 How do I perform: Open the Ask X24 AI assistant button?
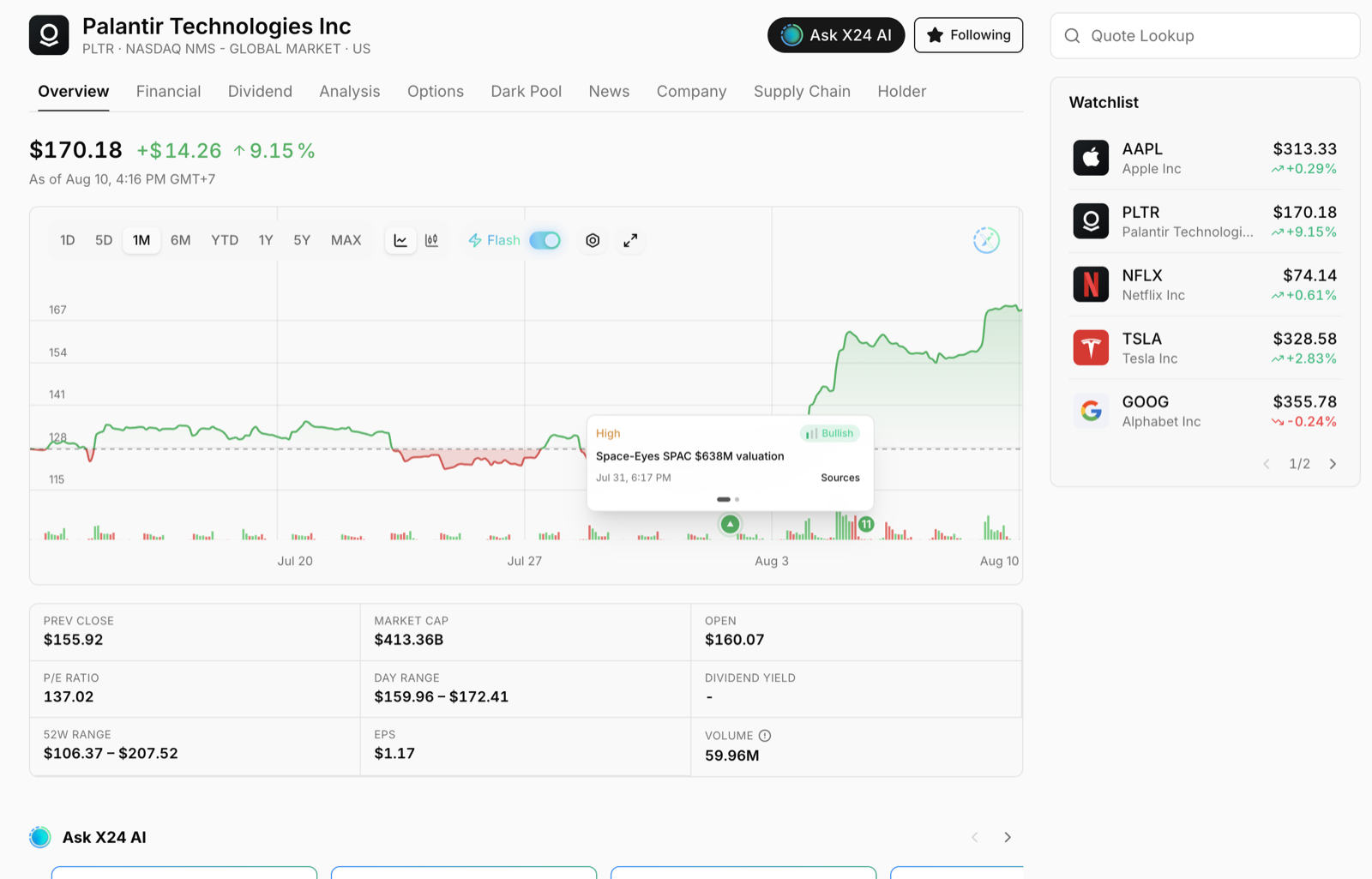[x=836, y=35]
